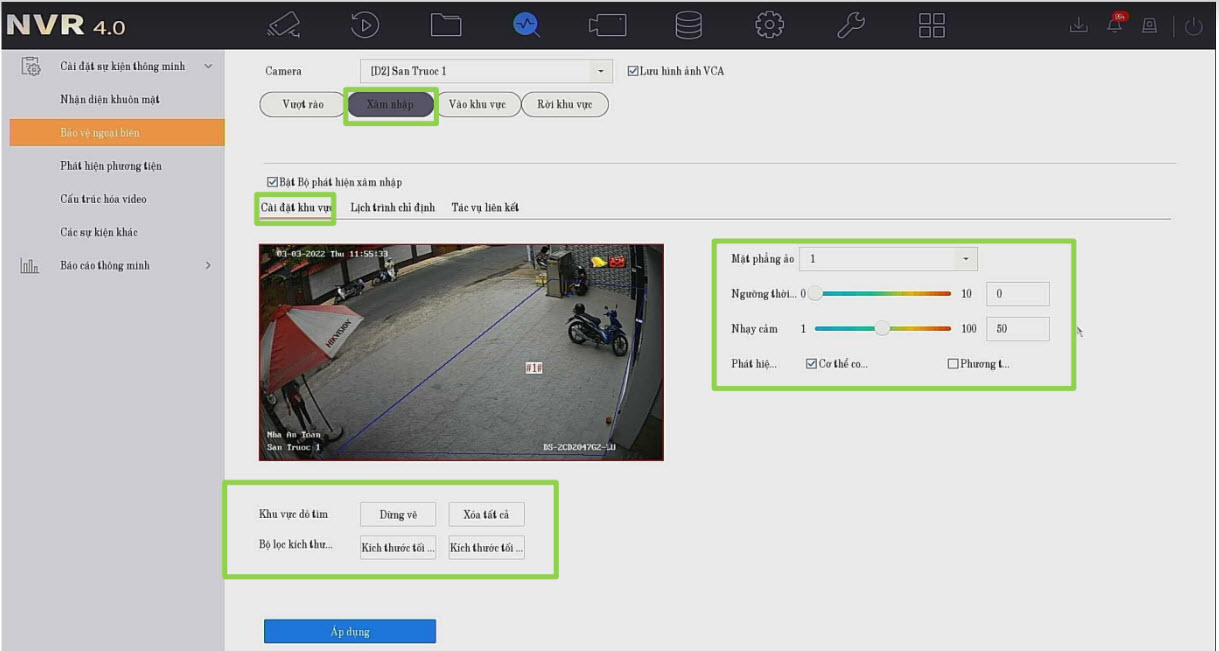
Task: Open the storage database icon
Action: coord(688,25)
